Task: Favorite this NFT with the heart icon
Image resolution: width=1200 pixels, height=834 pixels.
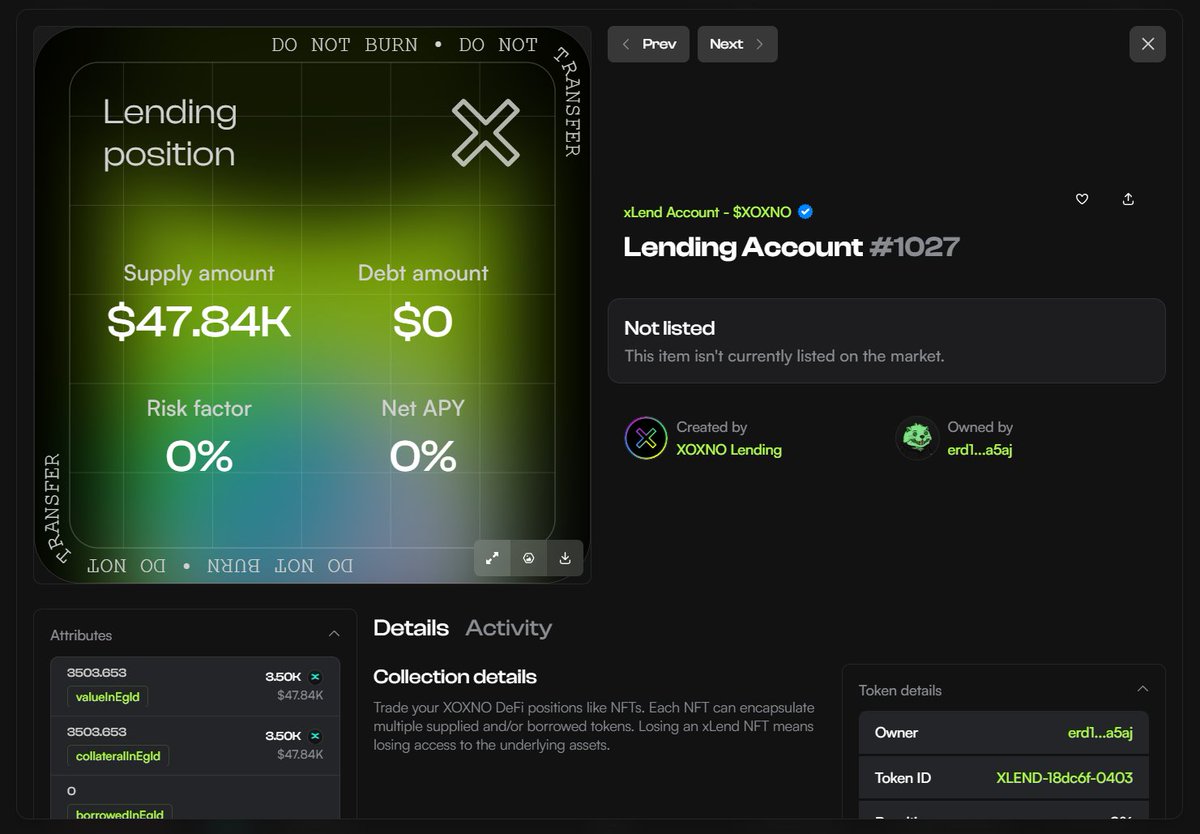Action: click(x=1081, y=199)
